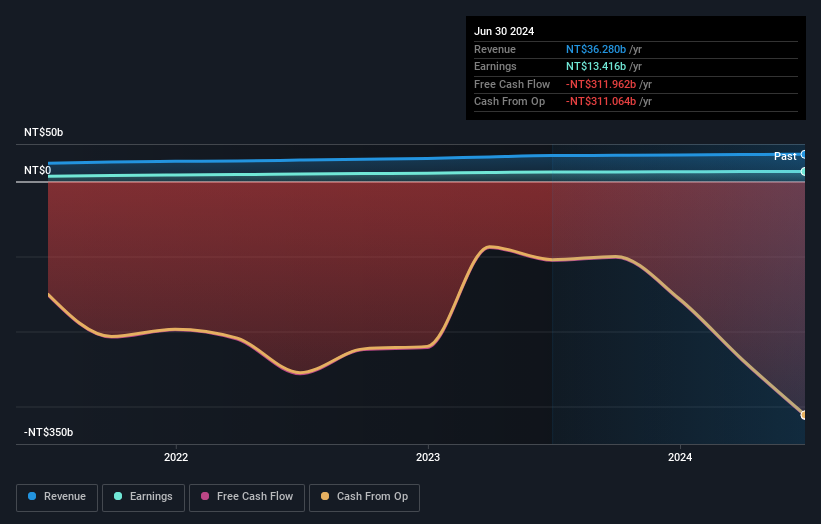
Task: Click the Cash From Op endpoint marker
Action: (804, 415)
